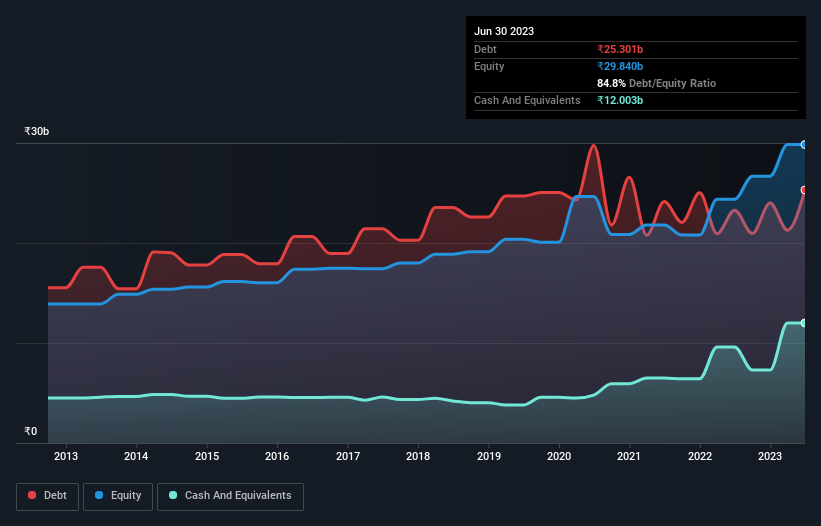Select the blue Equity endpoint marker
Image resolution: width=821 pixels, height=526 pixels.
(804, 144)
